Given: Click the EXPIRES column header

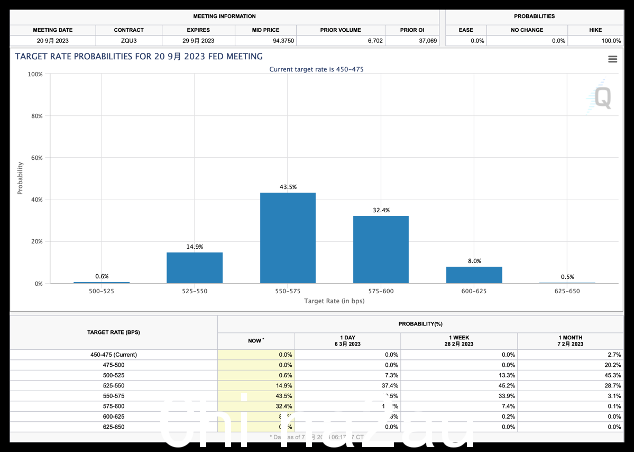Looking at the screenshot, I should click(198, 30).
